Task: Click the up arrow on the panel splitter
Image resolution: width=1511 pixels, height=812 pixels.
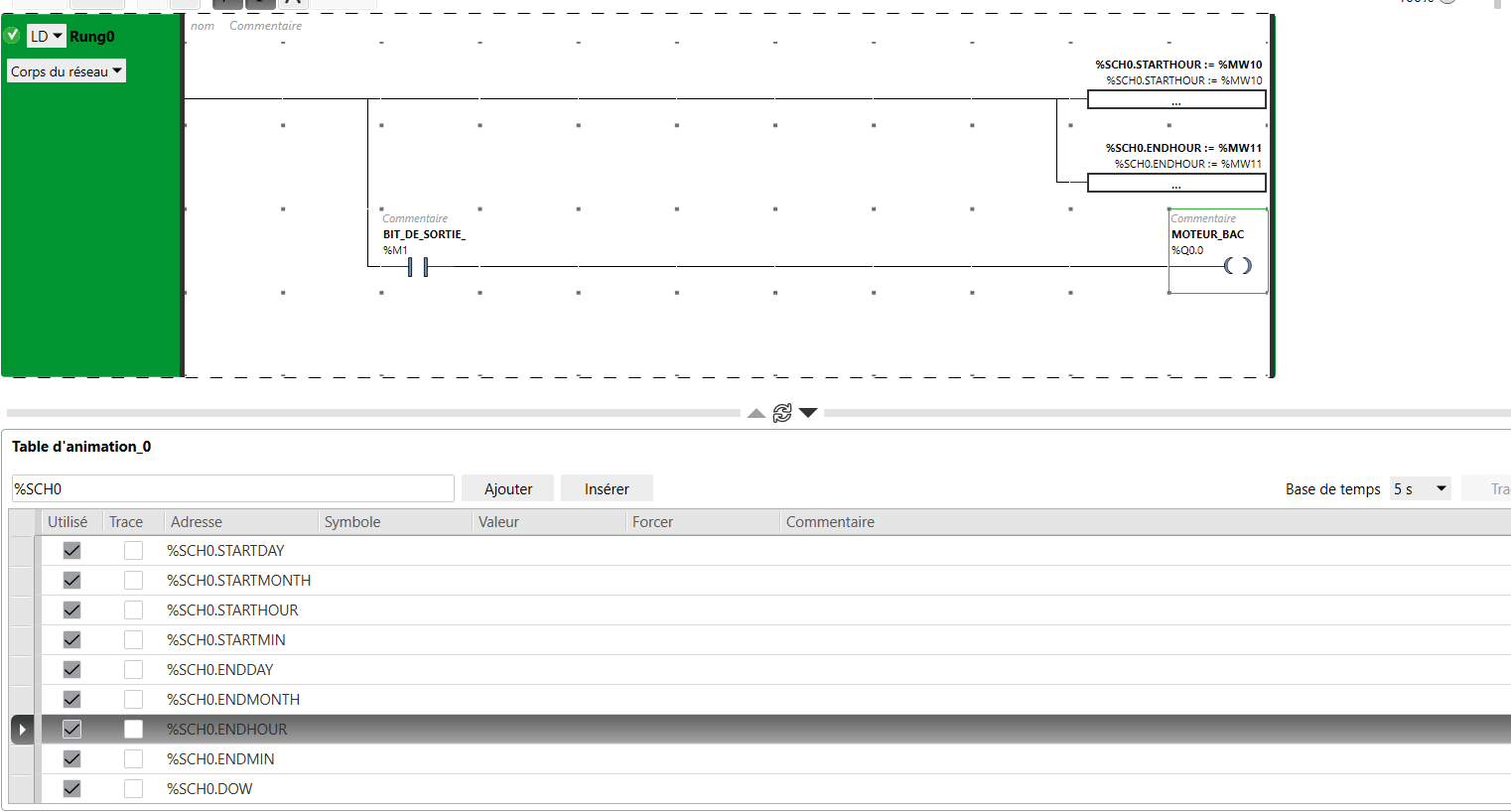Action: click(x=756, y=413)
